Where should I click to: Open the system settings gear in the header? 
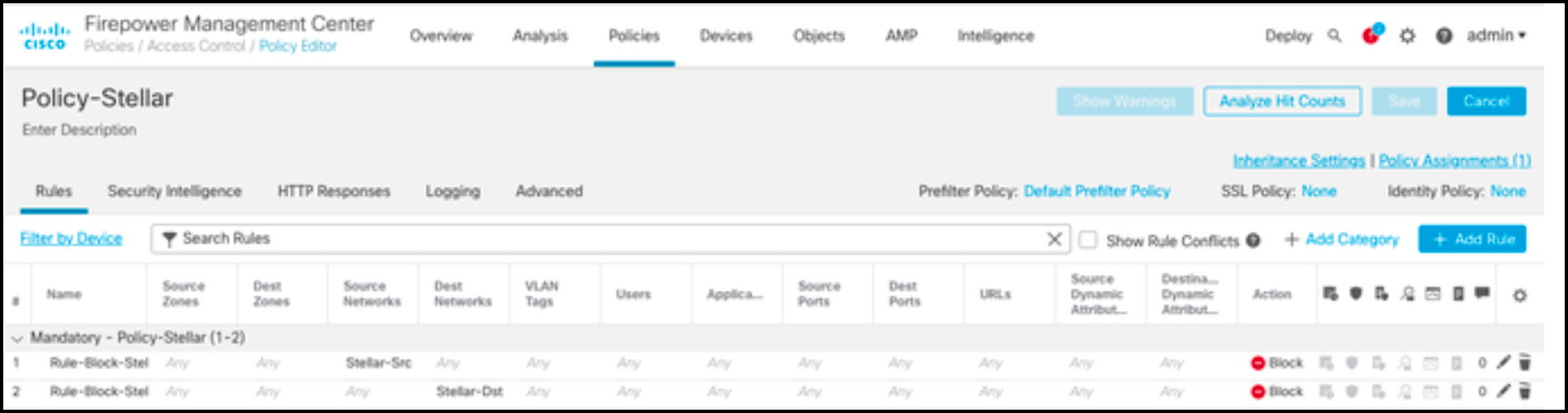1408,35
